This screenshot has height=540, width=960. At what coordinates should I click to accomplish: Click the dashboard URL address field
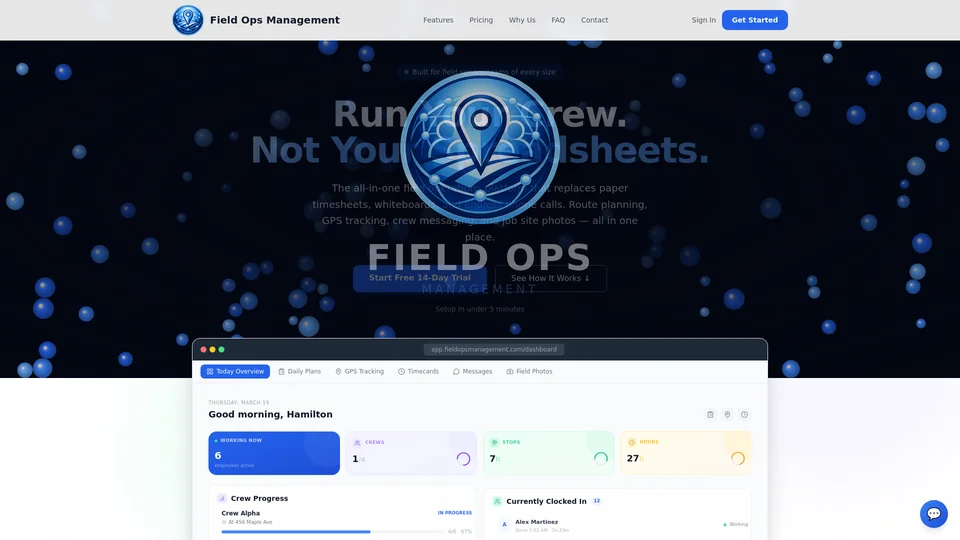(493, 350)
